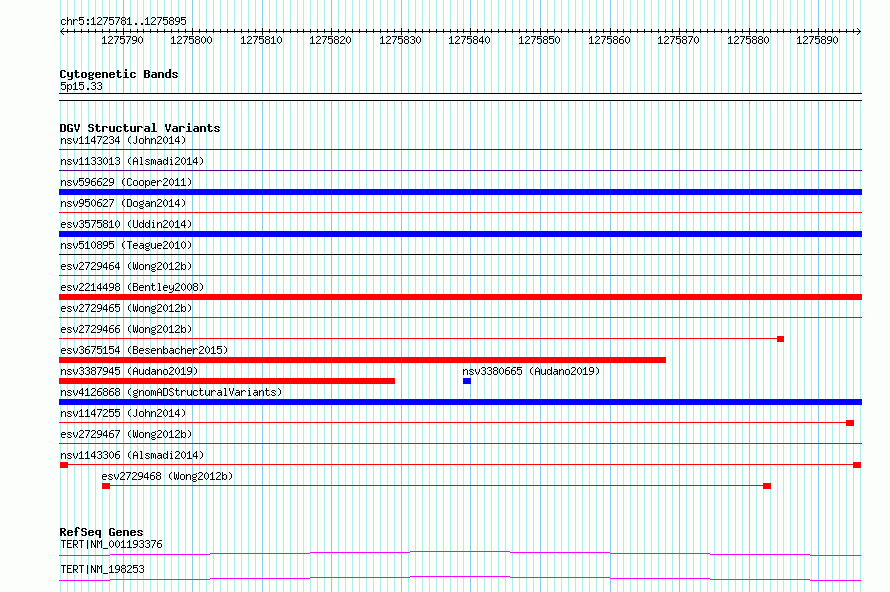890x592 pixels.
Task: Open the nsv1133013 (Alsmadi2014) variant
Action: pos(132,161)
